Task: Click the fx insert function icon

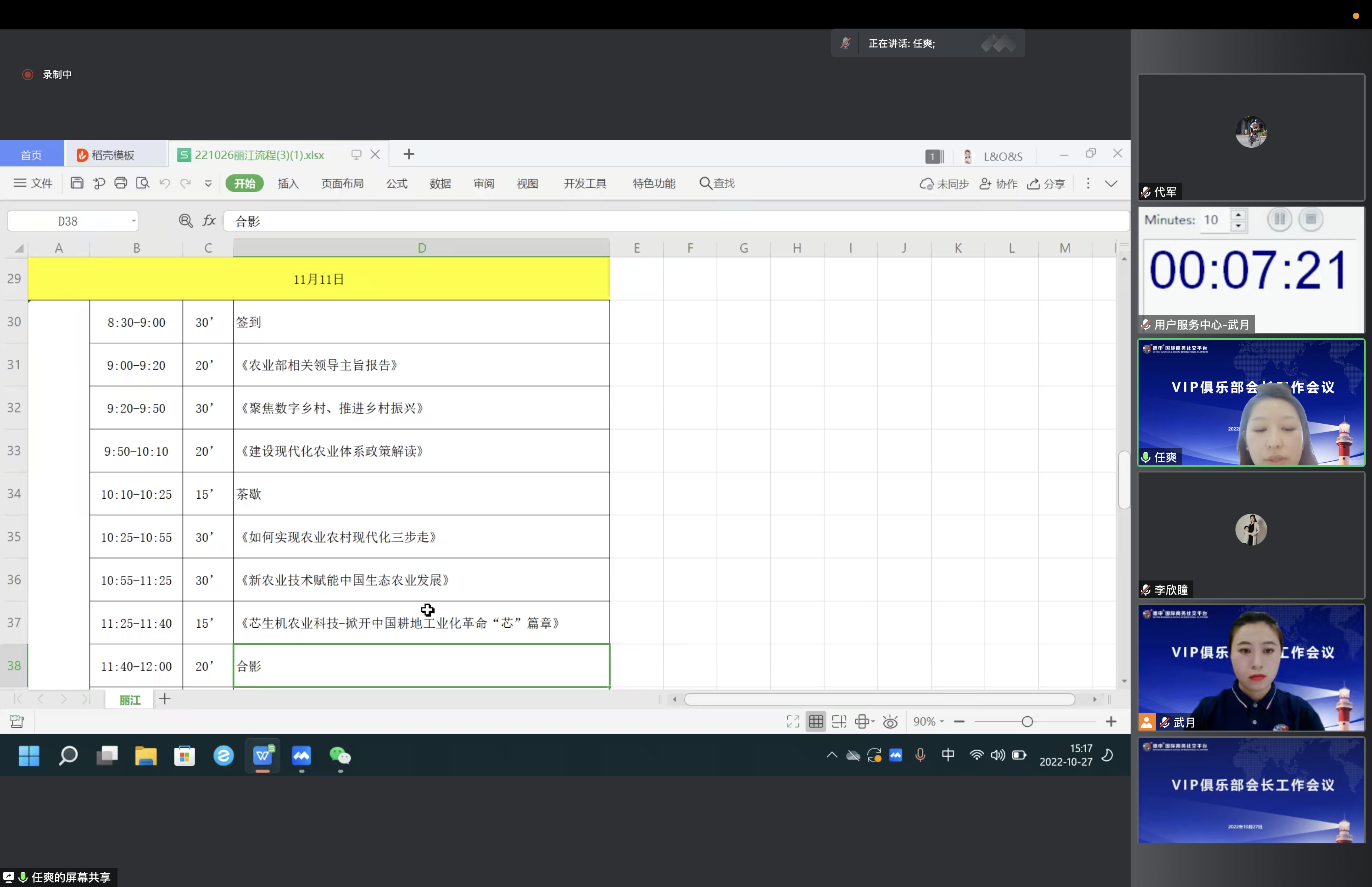Action: click(x=209, y=221)
